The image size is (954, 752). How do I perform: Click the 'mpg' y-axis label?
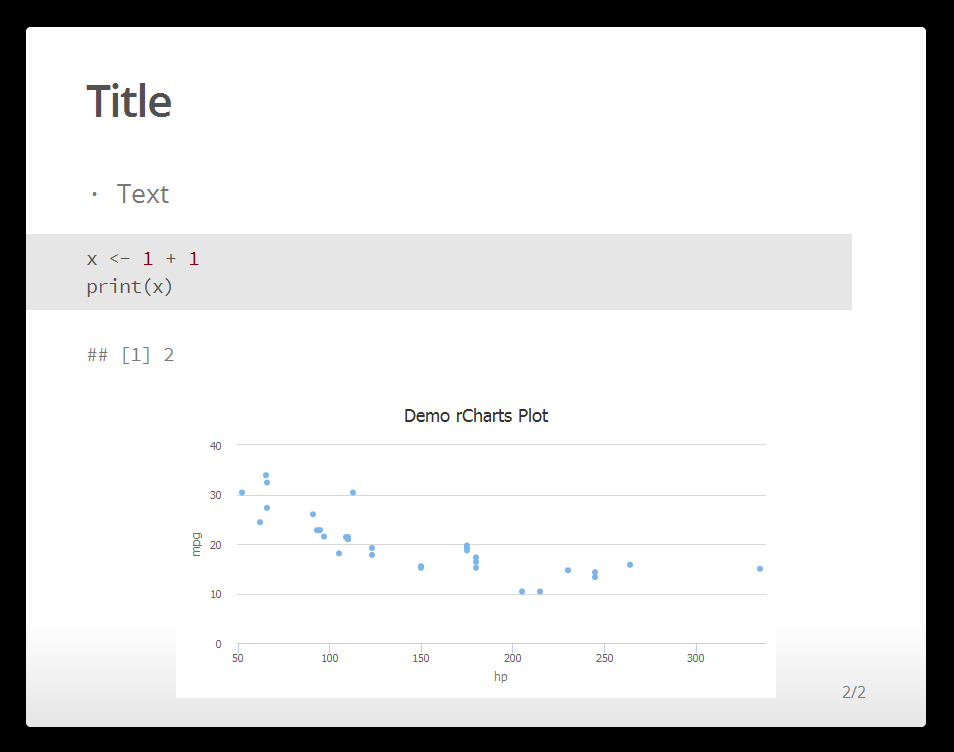(x=196, y=544)
